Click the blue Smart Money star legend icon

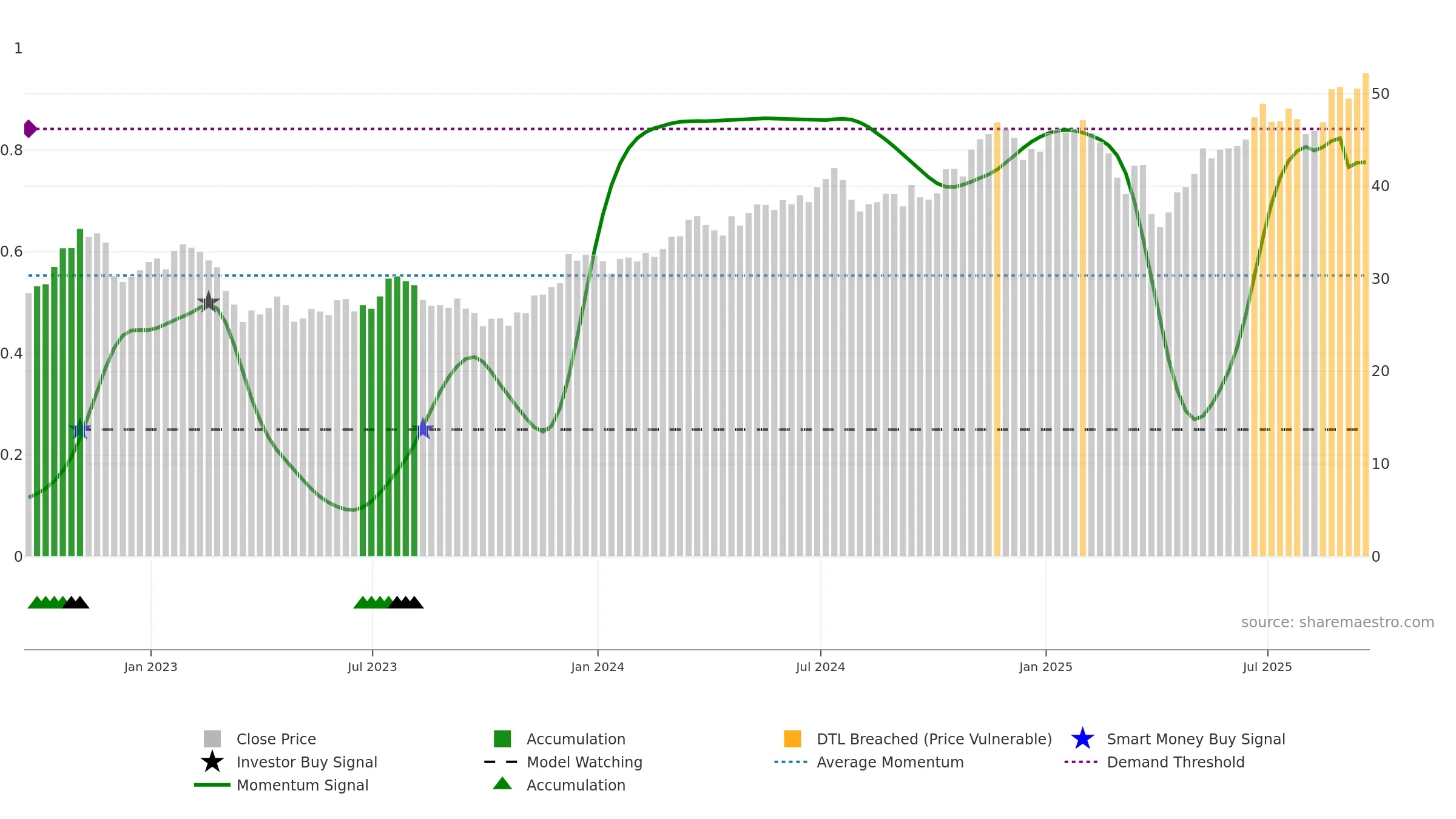pyautogui.click(x=1082, y=739)
